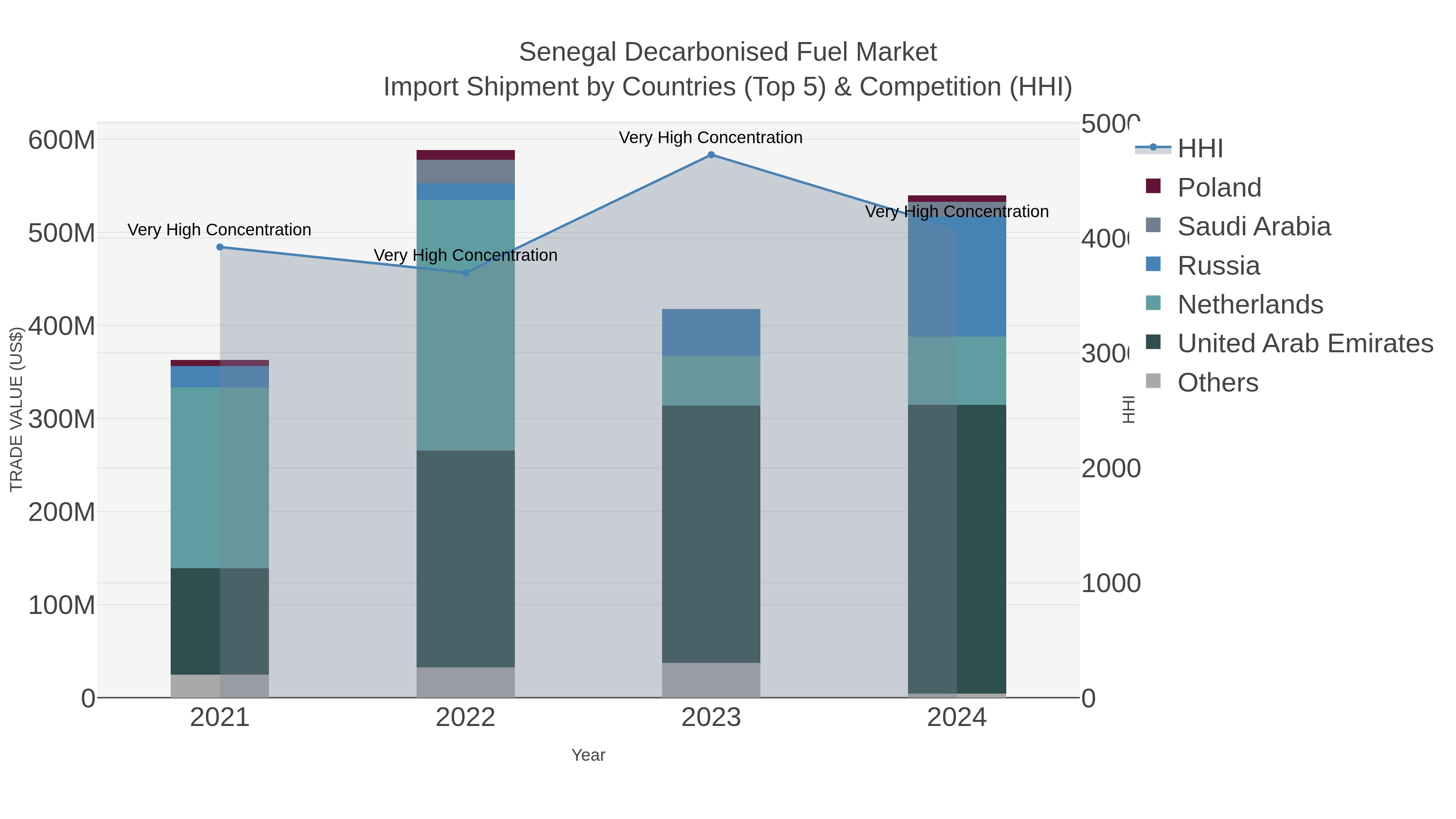
Task: Click the Year x-axis title
Action: 588,755
